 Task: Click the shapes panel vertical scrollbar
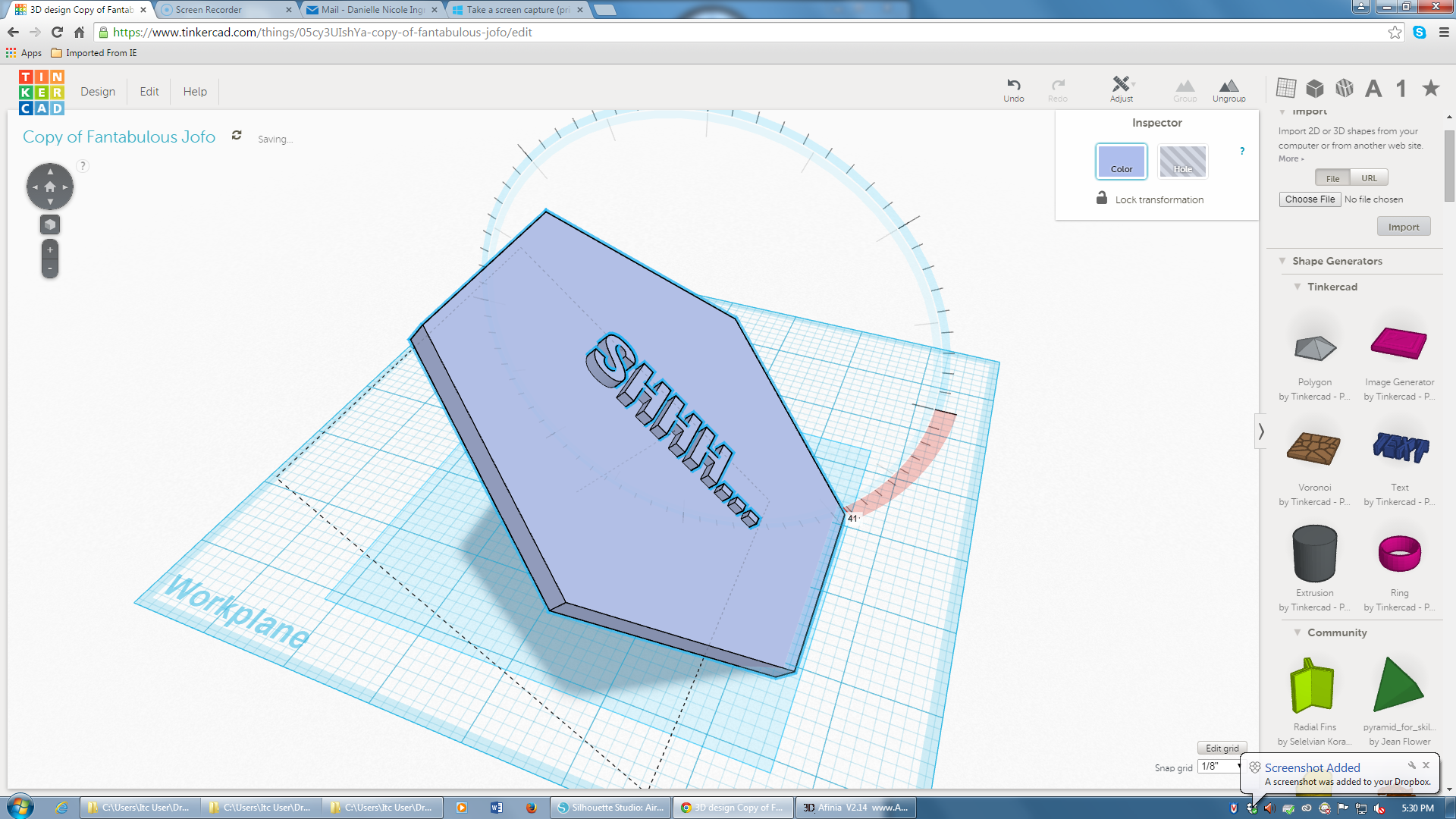(x=1449, y=165)
